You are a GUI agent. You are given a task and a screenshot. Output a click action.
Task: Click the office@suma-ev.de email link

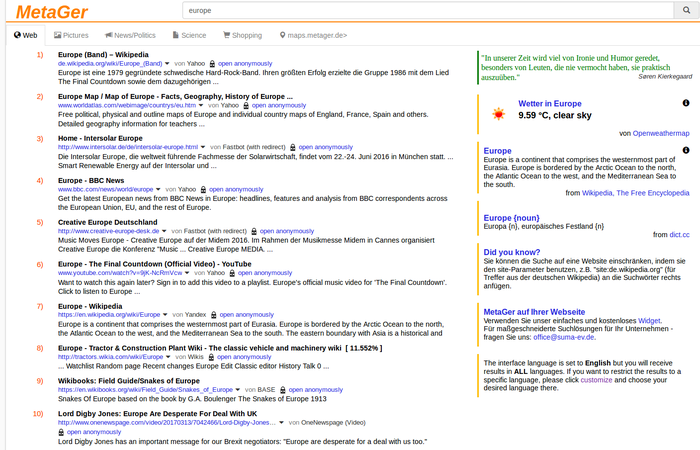pos(563,338)
